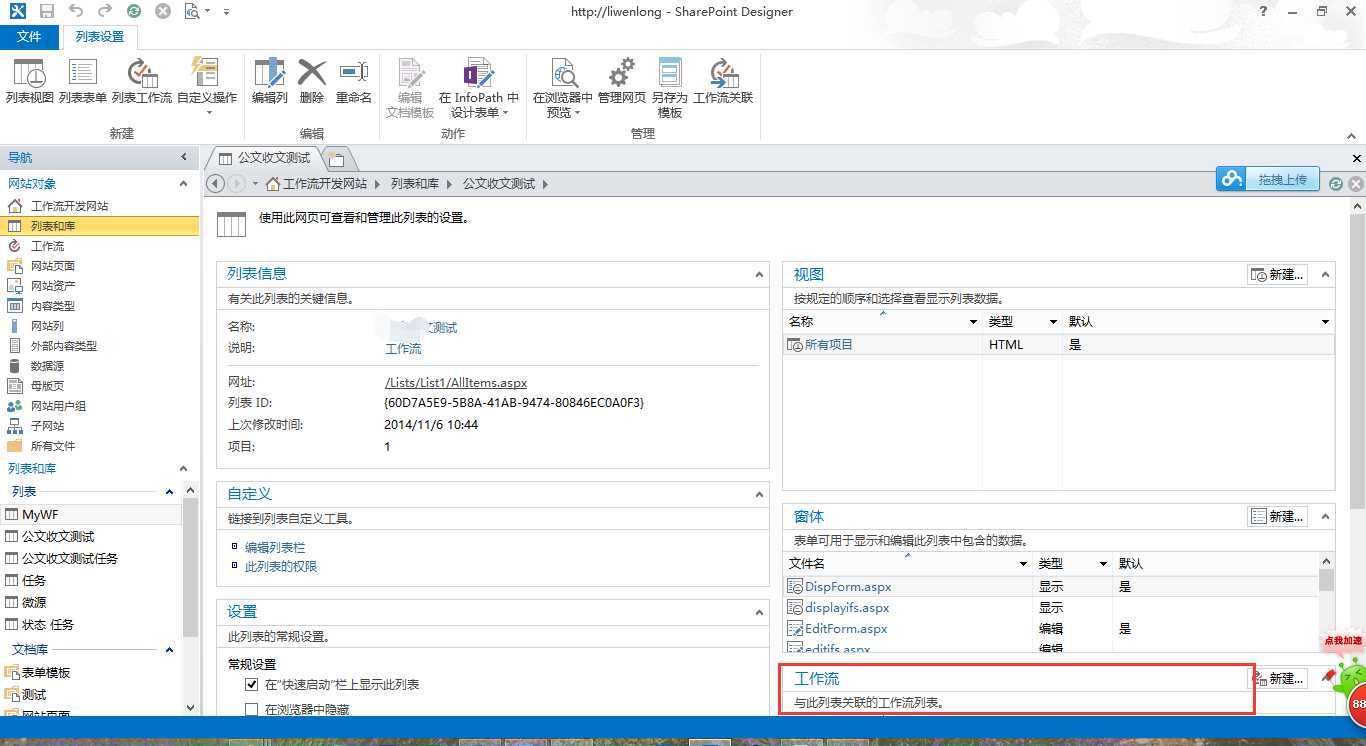
Task: Open EditForm.aspx in the forms list
Action: 846,629
